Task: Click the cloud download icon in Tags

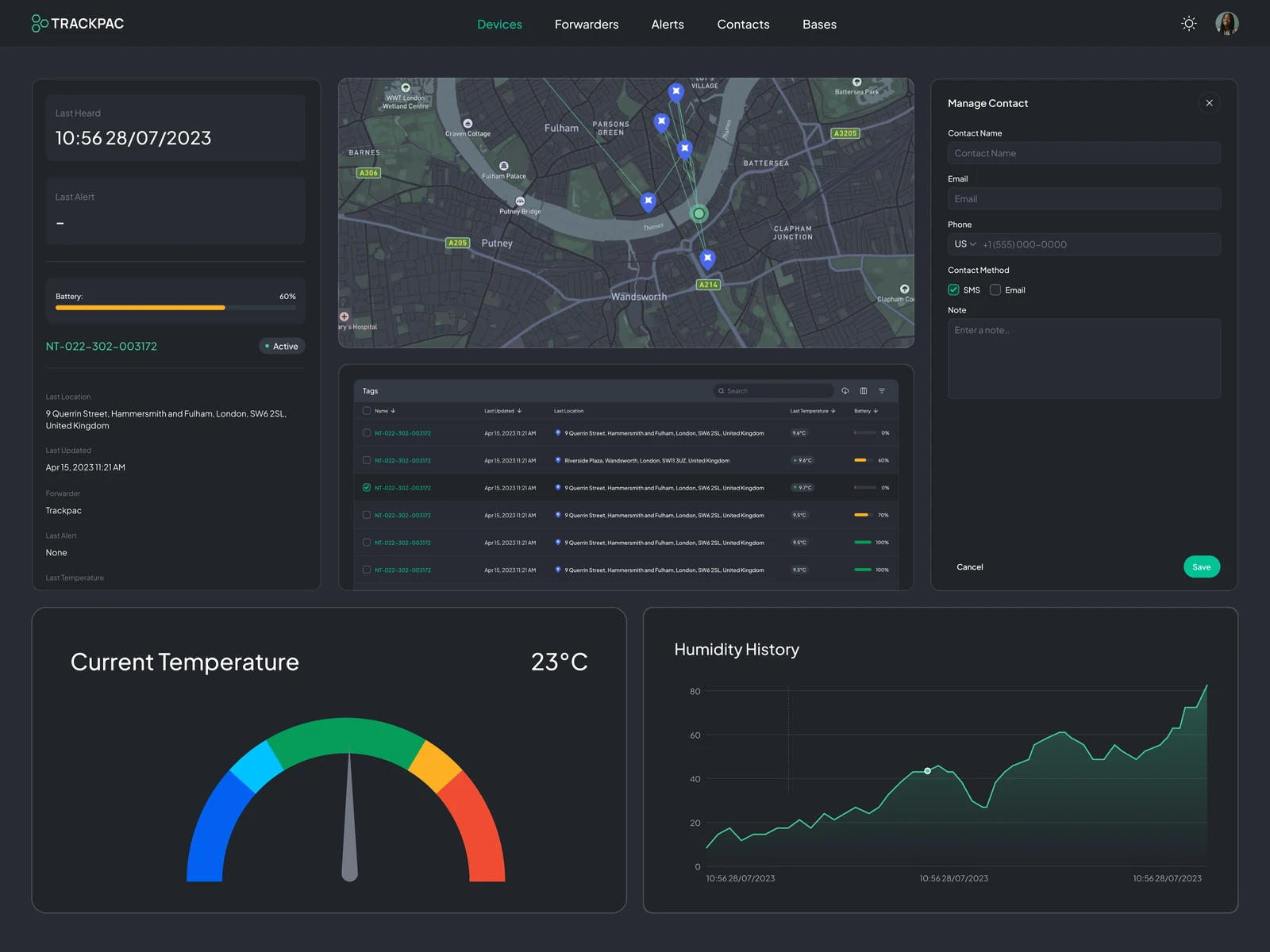Action: [845, 391]
